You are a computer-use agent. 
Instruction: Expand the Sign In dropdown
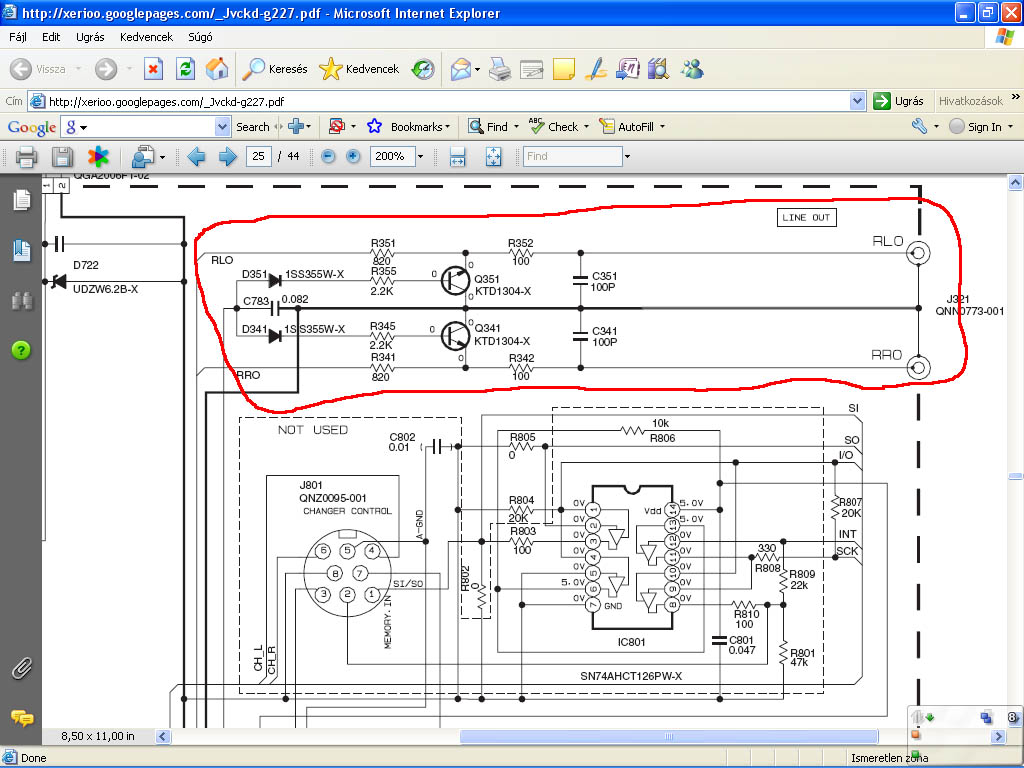point(1010,127)
